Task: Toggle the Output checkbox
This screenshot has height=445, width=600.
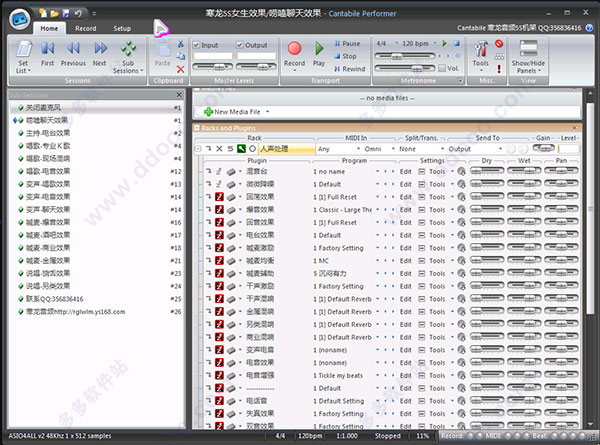Action: [240, 45]
